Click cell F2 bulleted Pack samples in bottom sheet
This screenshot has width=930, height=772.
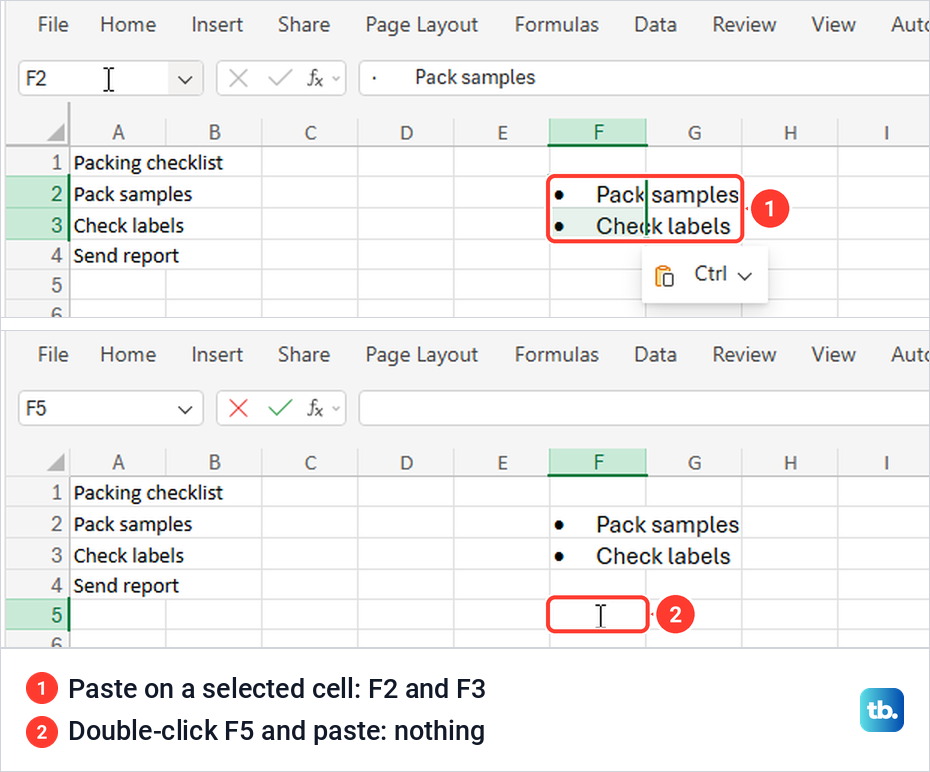point(598,524)
